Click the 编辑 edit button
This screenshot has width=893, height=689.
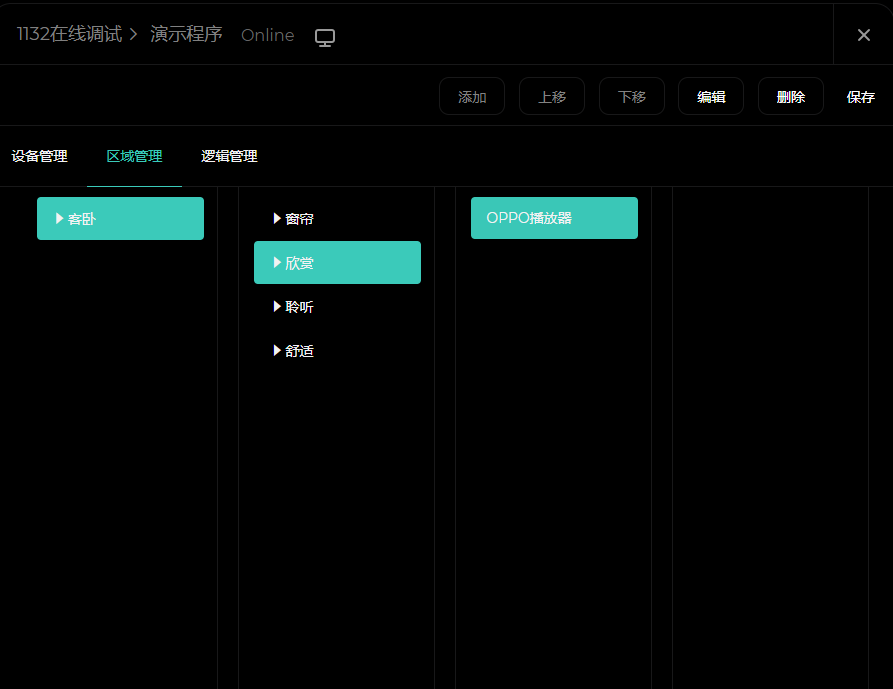tap(711, 97)
